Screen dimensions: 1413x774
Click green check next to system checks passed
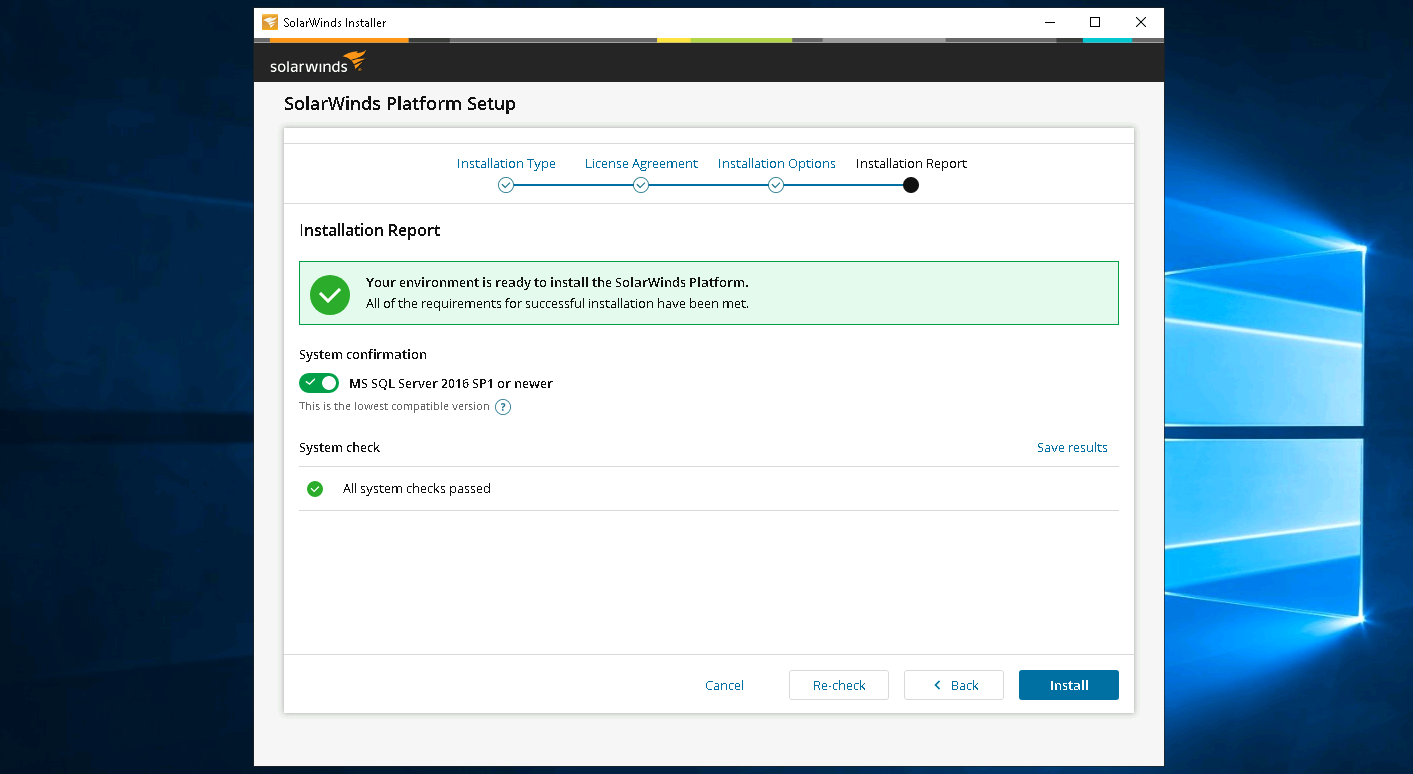[x=315, y=489]
